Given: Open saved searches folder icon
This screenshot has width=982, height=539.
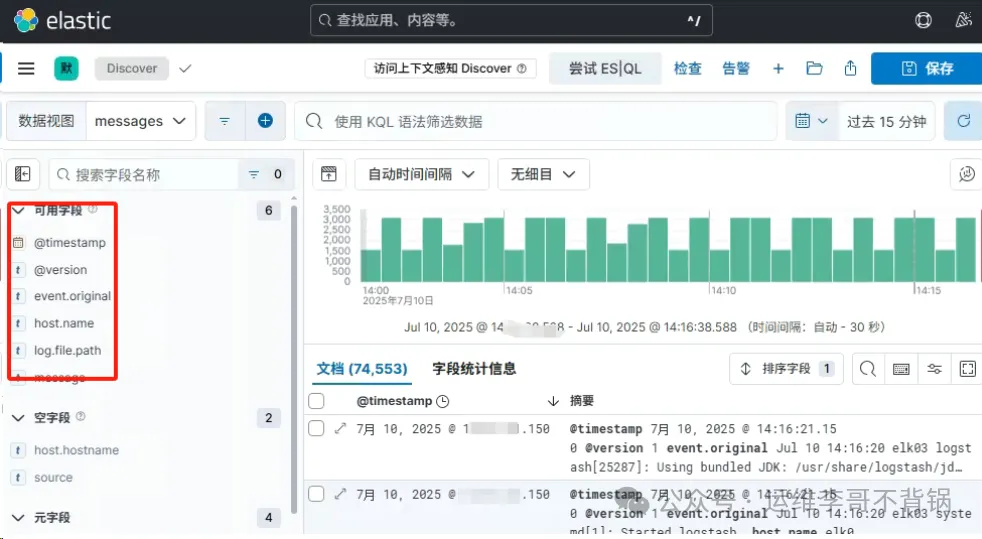Looking at the screenshot, I should click(x=814, y=68).
